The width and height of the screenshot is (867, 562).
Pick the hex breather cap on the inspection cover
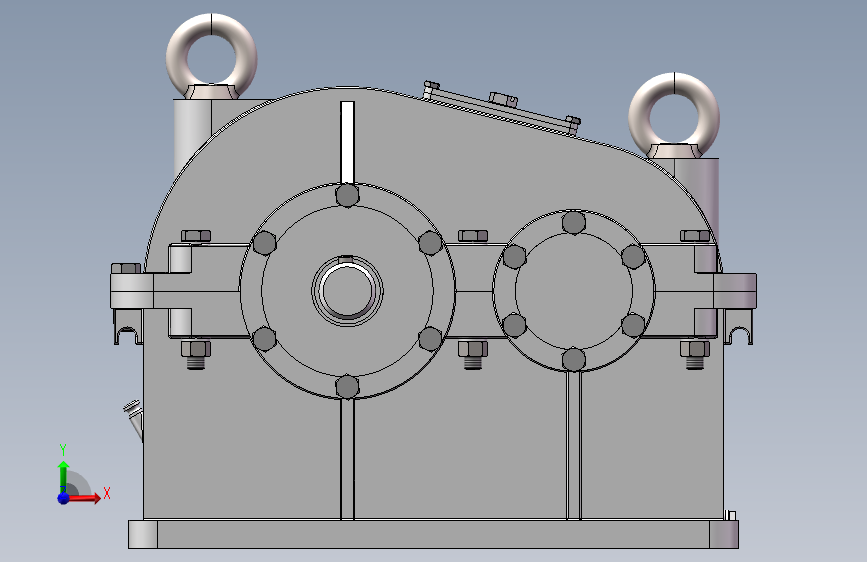pos(503,100)
